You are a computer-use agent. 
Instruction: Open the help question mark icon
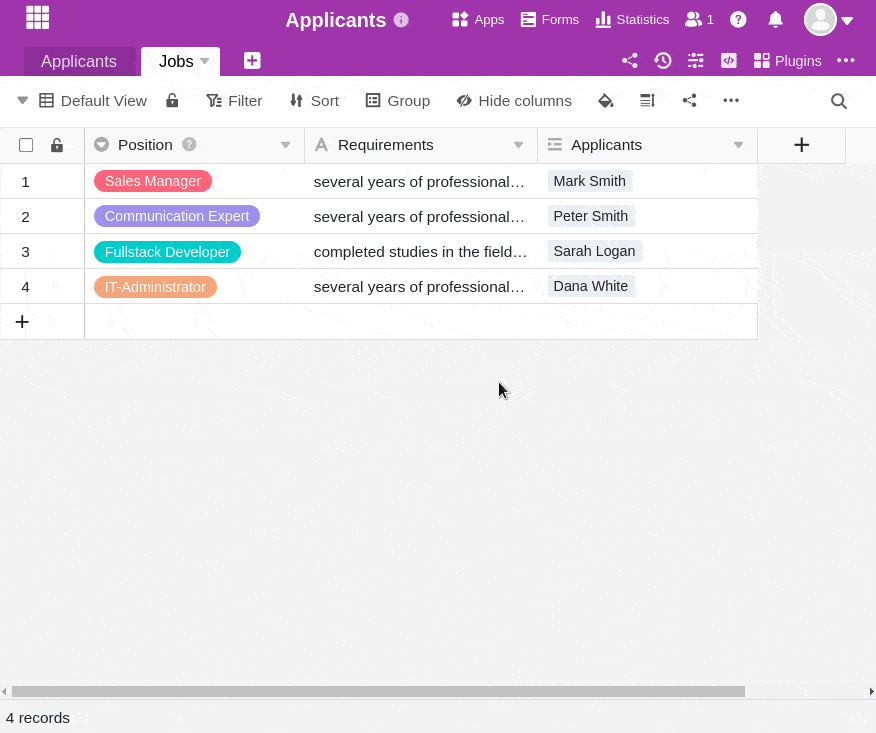point(738,20)
